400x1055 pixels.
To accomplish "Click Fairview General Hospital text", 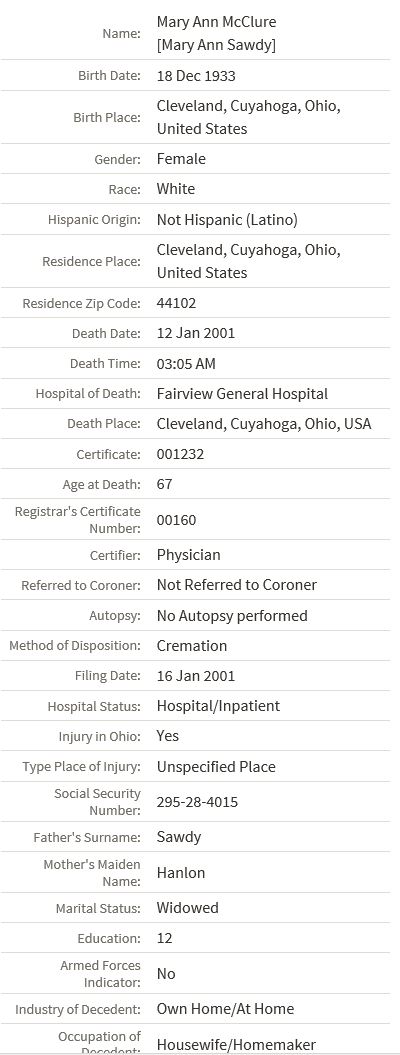I will click(242, 394).
